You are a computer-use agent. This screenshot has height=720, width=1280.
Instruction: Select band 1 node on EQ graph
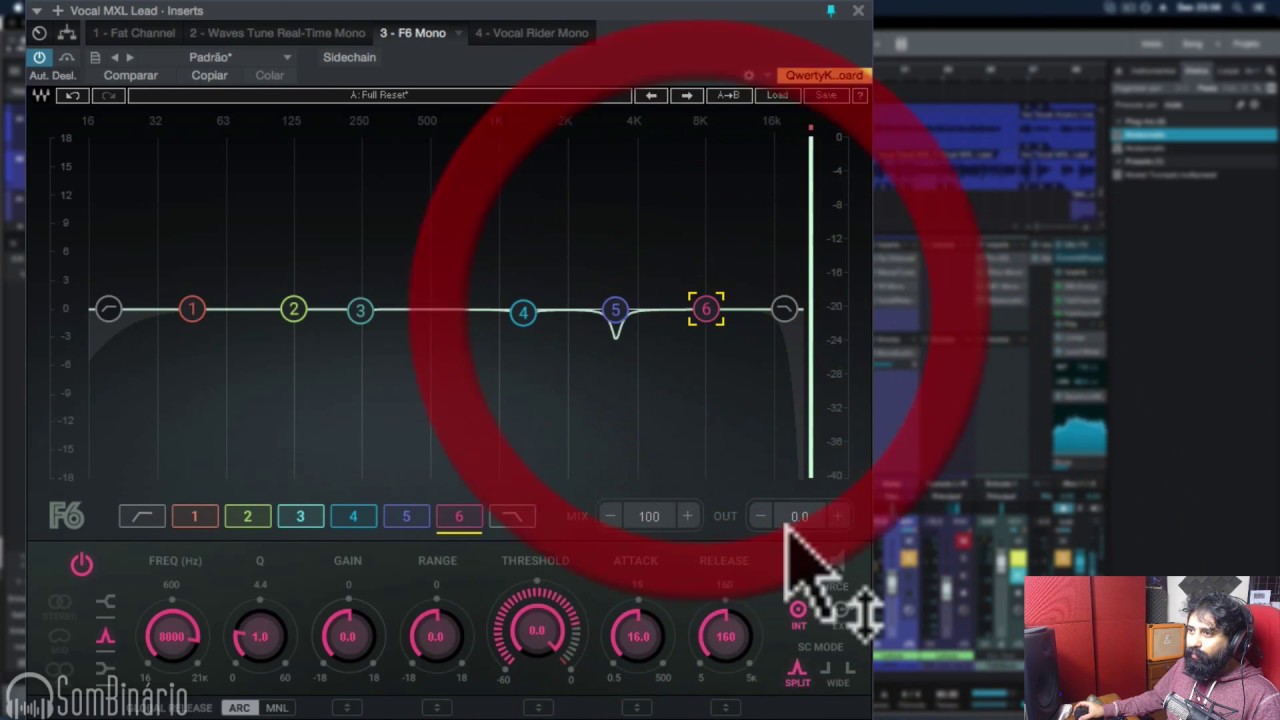point(192,309)
